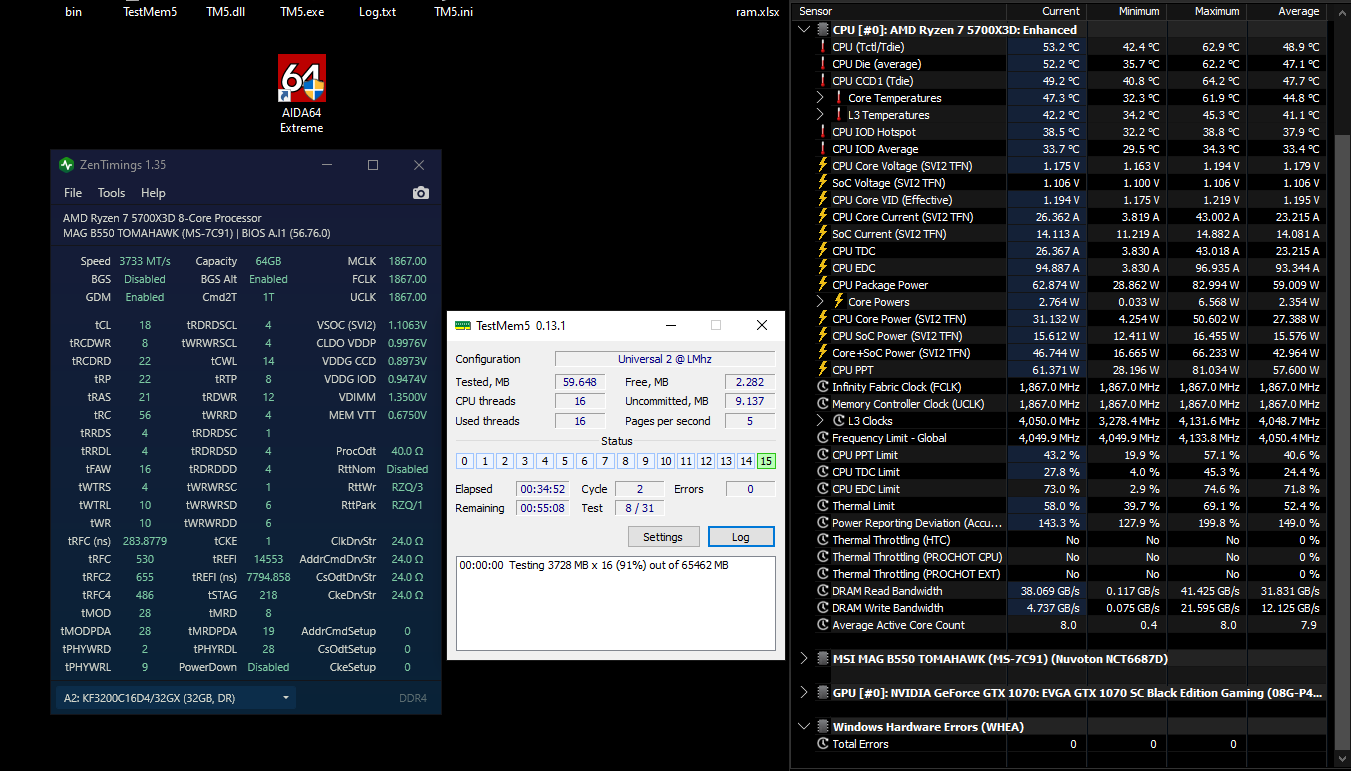Click the Settings button in TestMem5
1351x771 pixels.
point(662,537)
